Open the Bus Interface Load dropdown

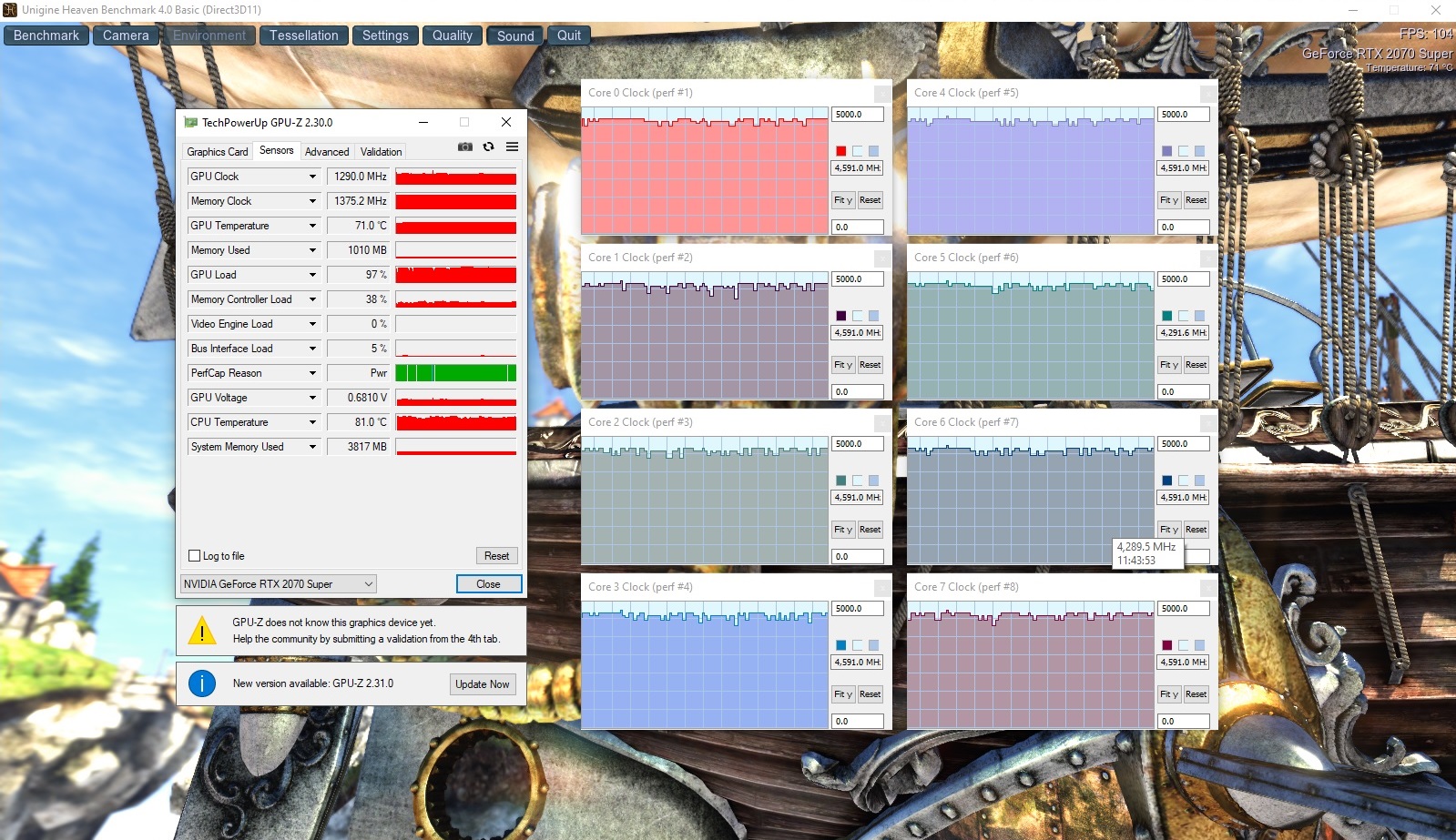tap(312, 349)
